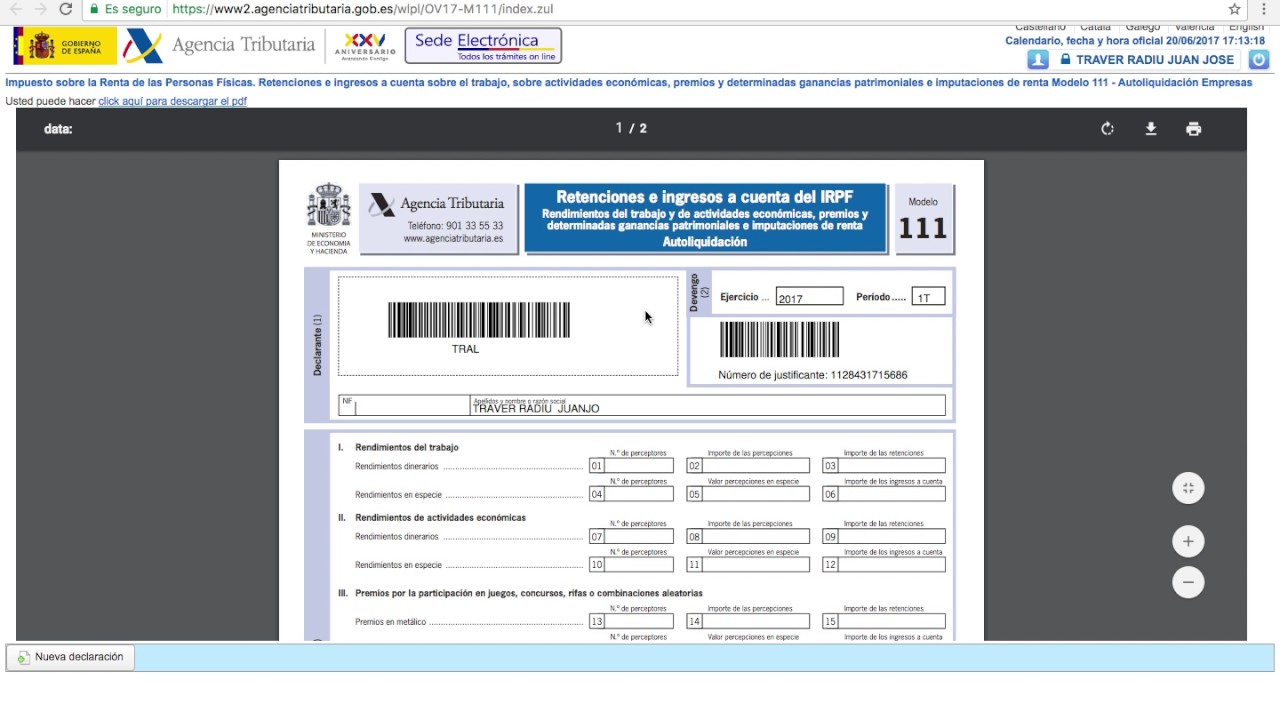Viewport: 1280px width, 720px height.
Task: Click box 03 Importe de las retenciones
Action: (884, 466)
